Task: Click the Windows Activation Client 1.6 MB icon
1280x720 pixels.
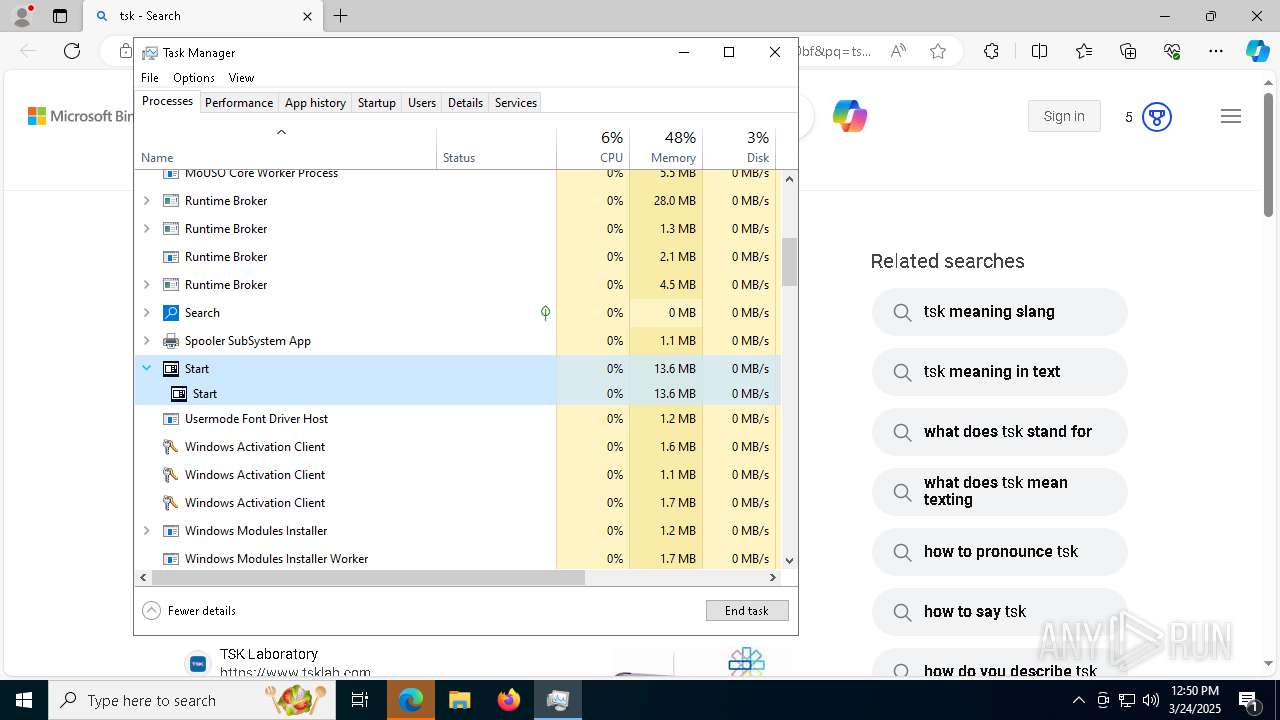Action: pos(171,447)
